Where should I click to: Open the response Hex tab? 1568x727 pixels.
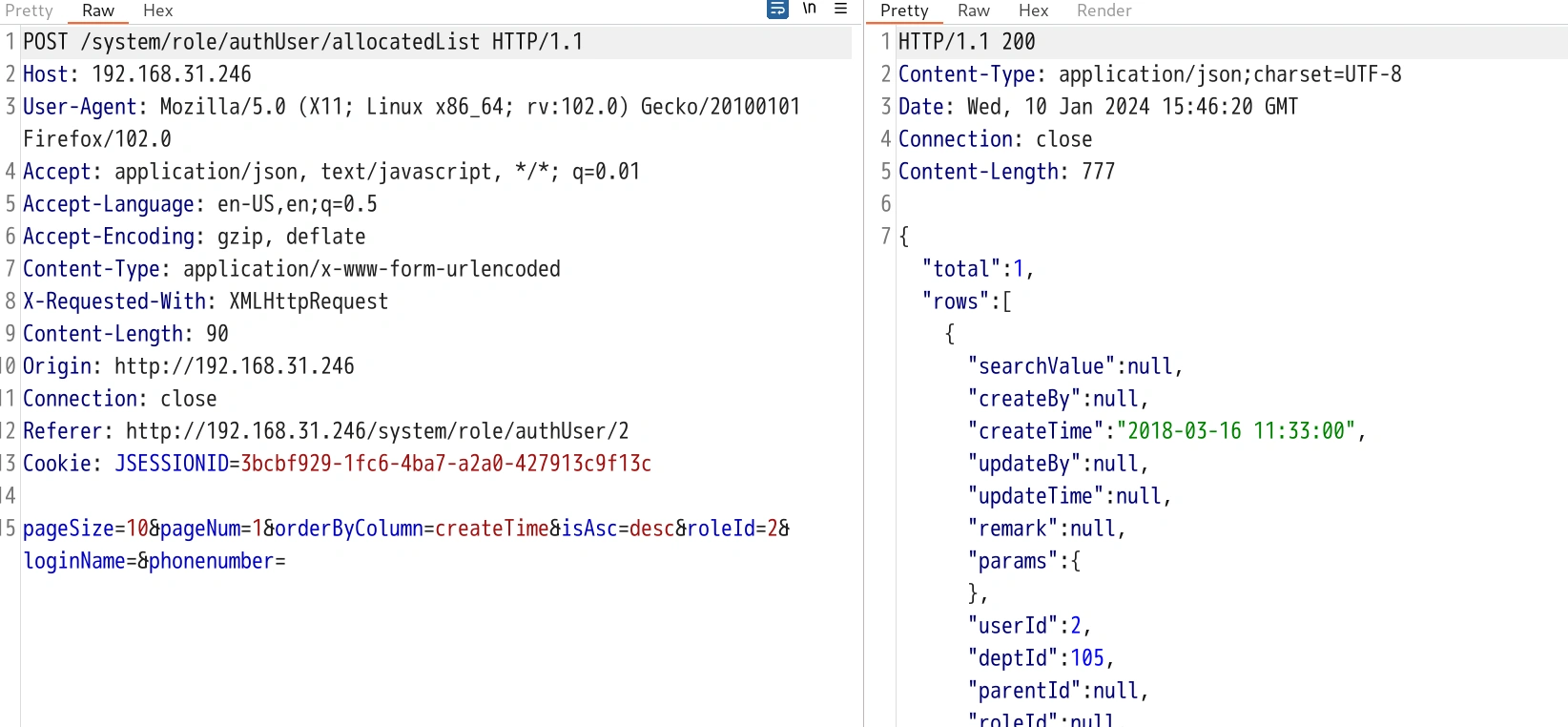tap(1033, 10)
